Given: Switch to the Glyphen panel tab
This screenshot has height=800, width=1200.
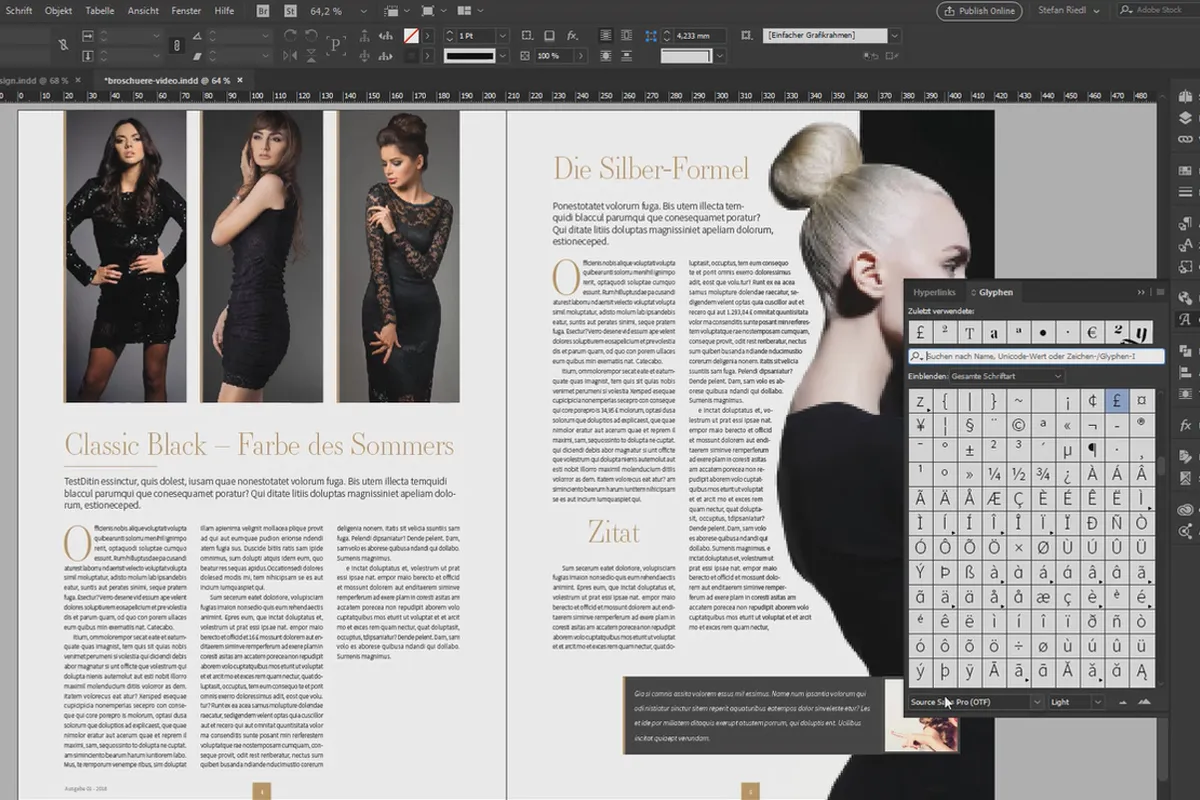Looking at the screenshot, I should coord(992,292).
